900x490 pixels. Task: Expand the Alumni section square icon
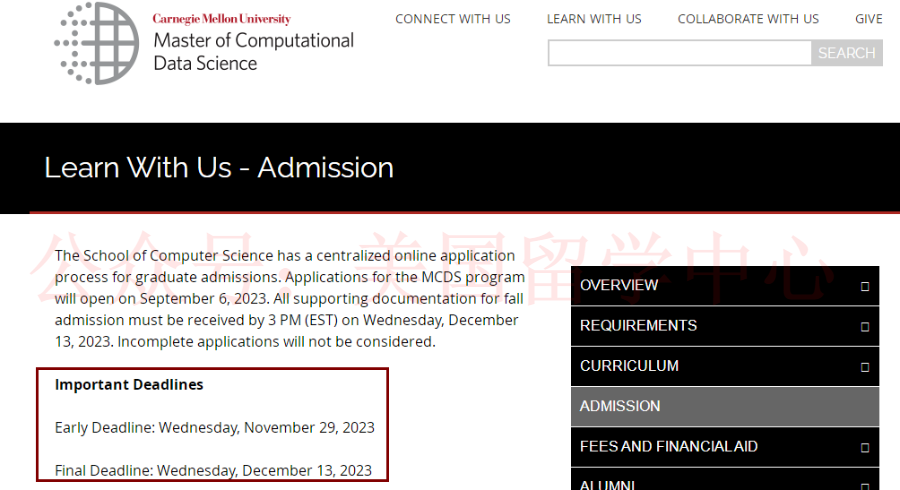pyautogui.click(x=865, y=486)
